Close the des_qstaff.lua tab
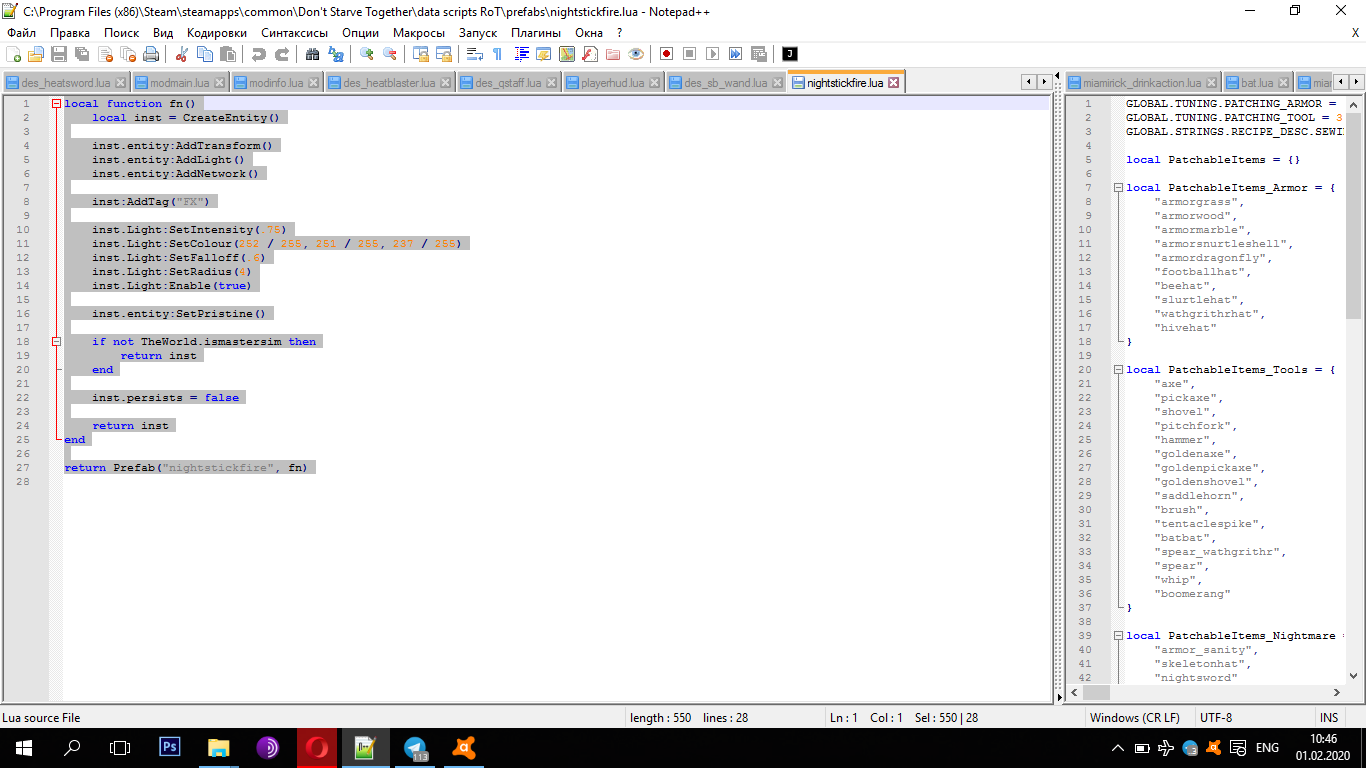Viewport: 1366px width, 768px height. pos(552,83)
